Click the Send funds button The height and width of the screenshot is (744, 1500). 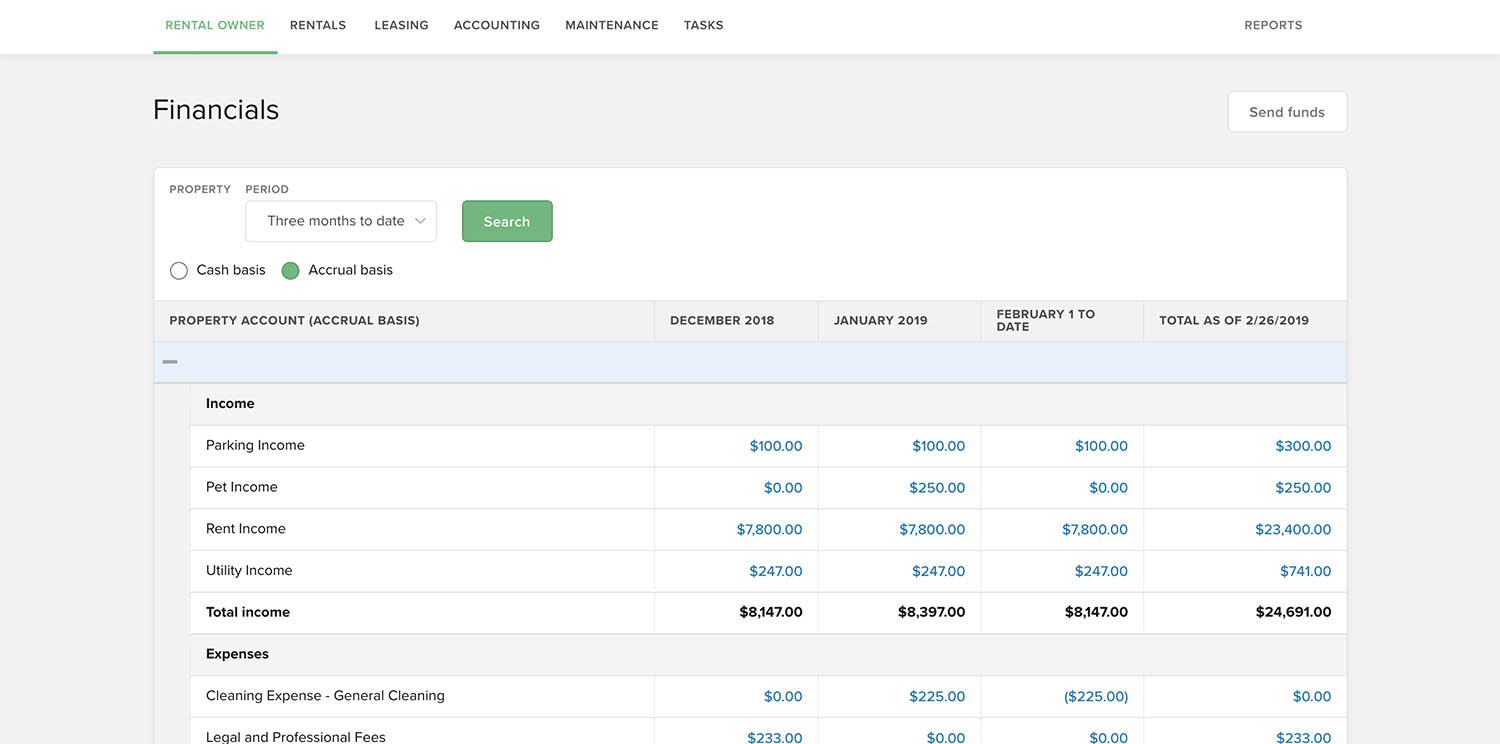coord(1287,111)
